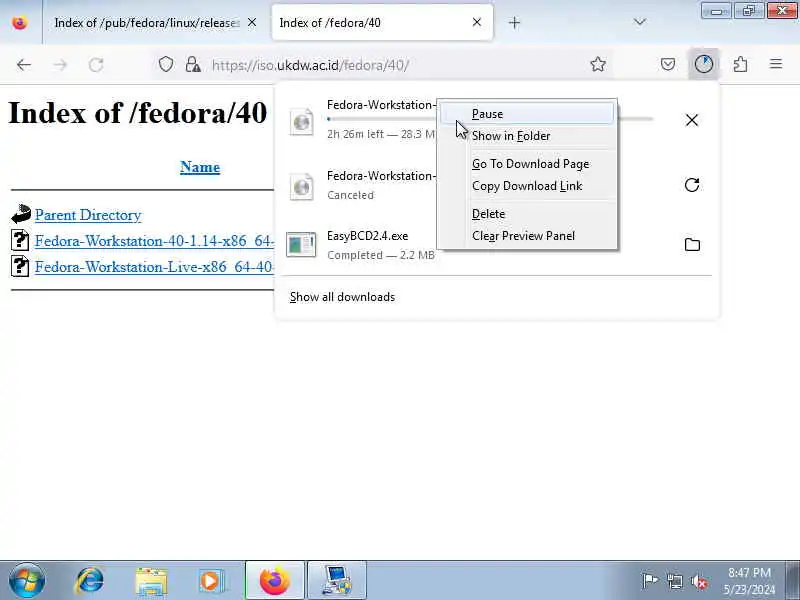Viewport: 800px width, 600px height.
Task: Open a new tab with plus button
Action: pos(514,22)
